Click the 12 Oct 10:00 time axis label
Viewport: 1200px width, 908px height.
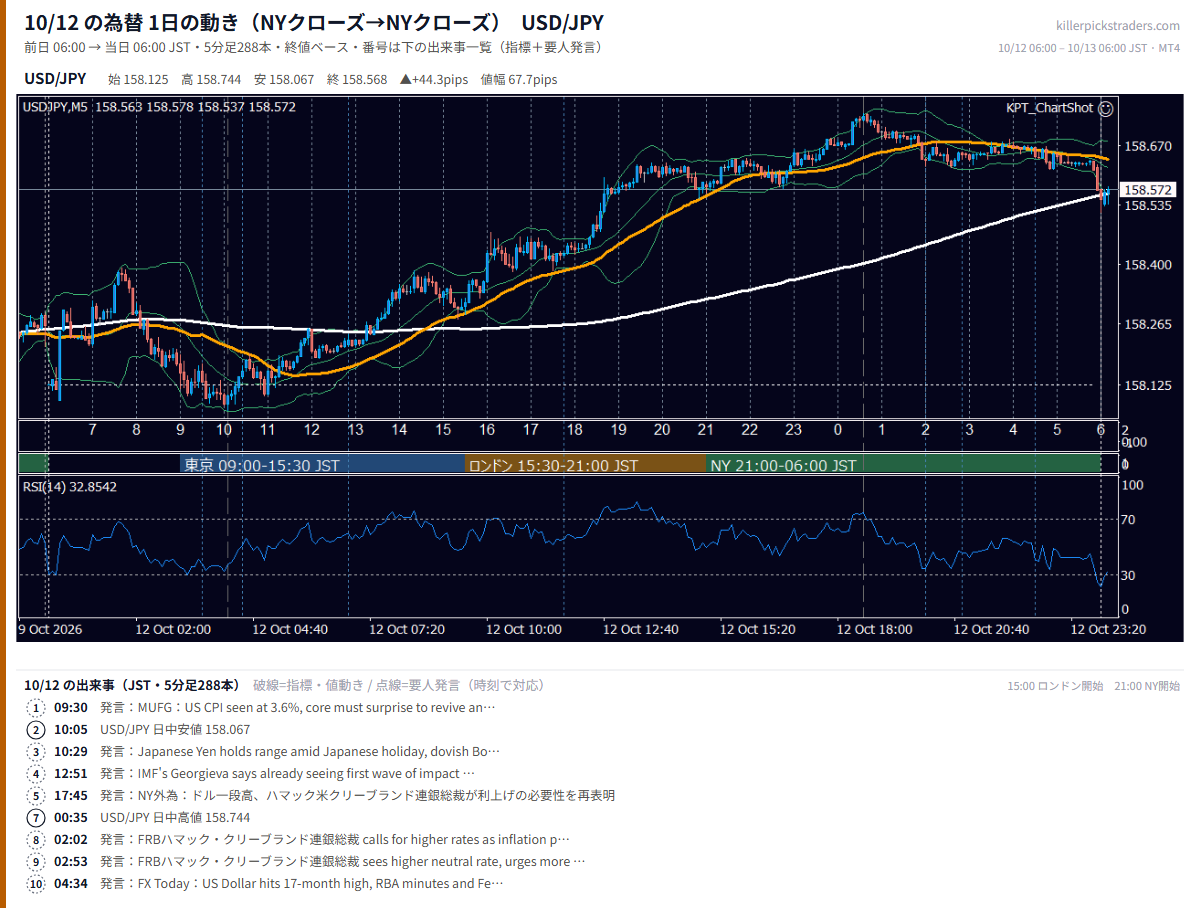point(524,629)
